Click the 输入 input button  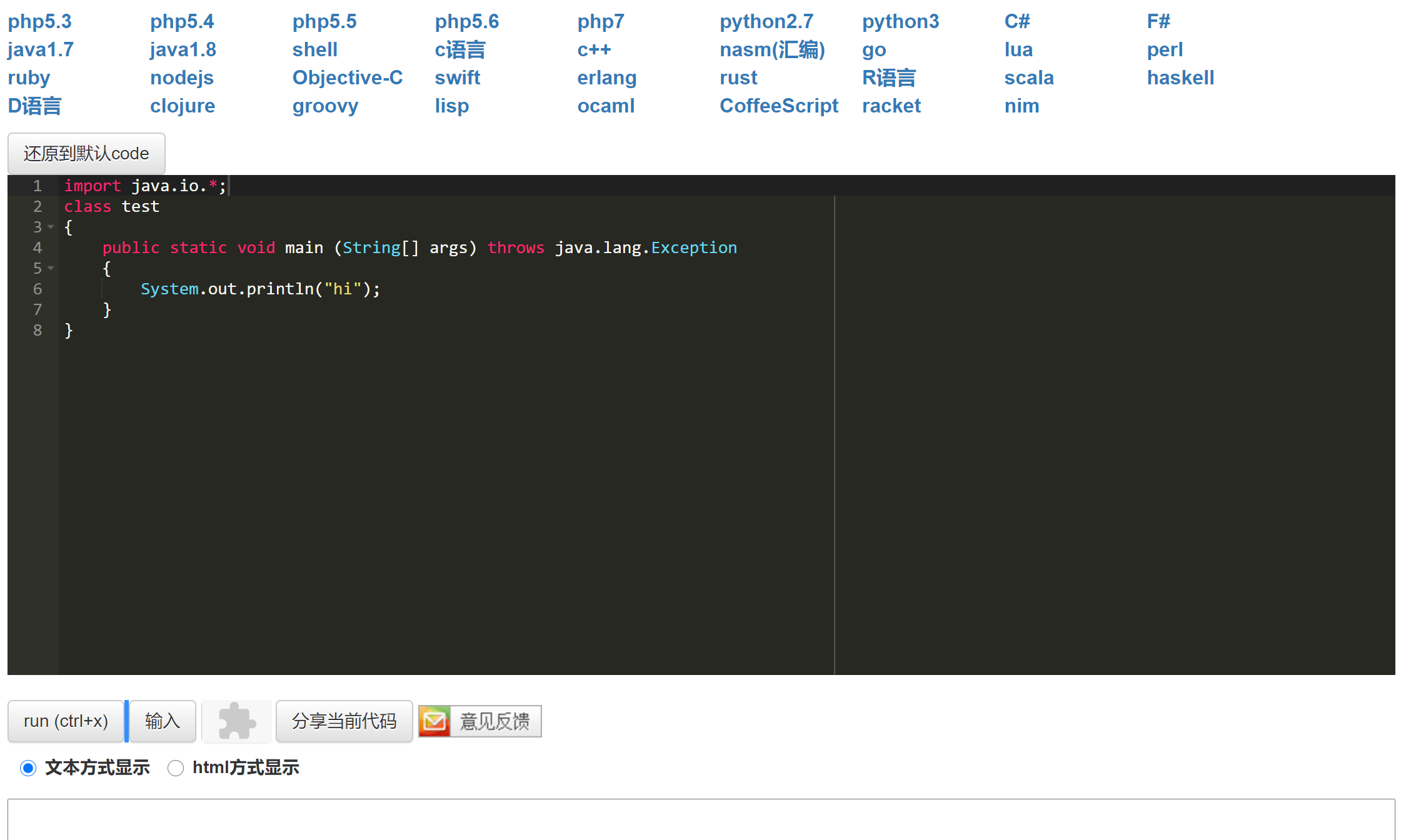[x=163, y=721]
